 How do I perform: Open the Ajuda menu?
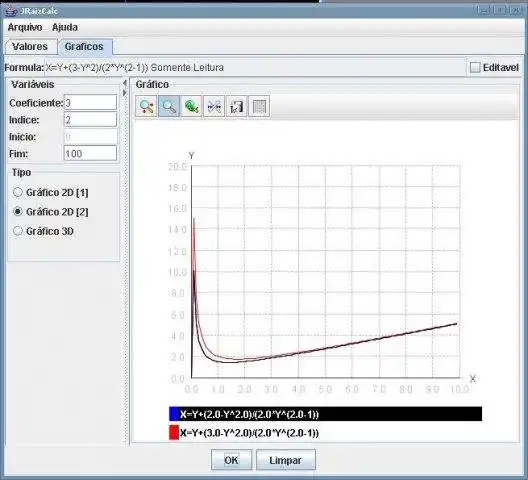(65, 27)
